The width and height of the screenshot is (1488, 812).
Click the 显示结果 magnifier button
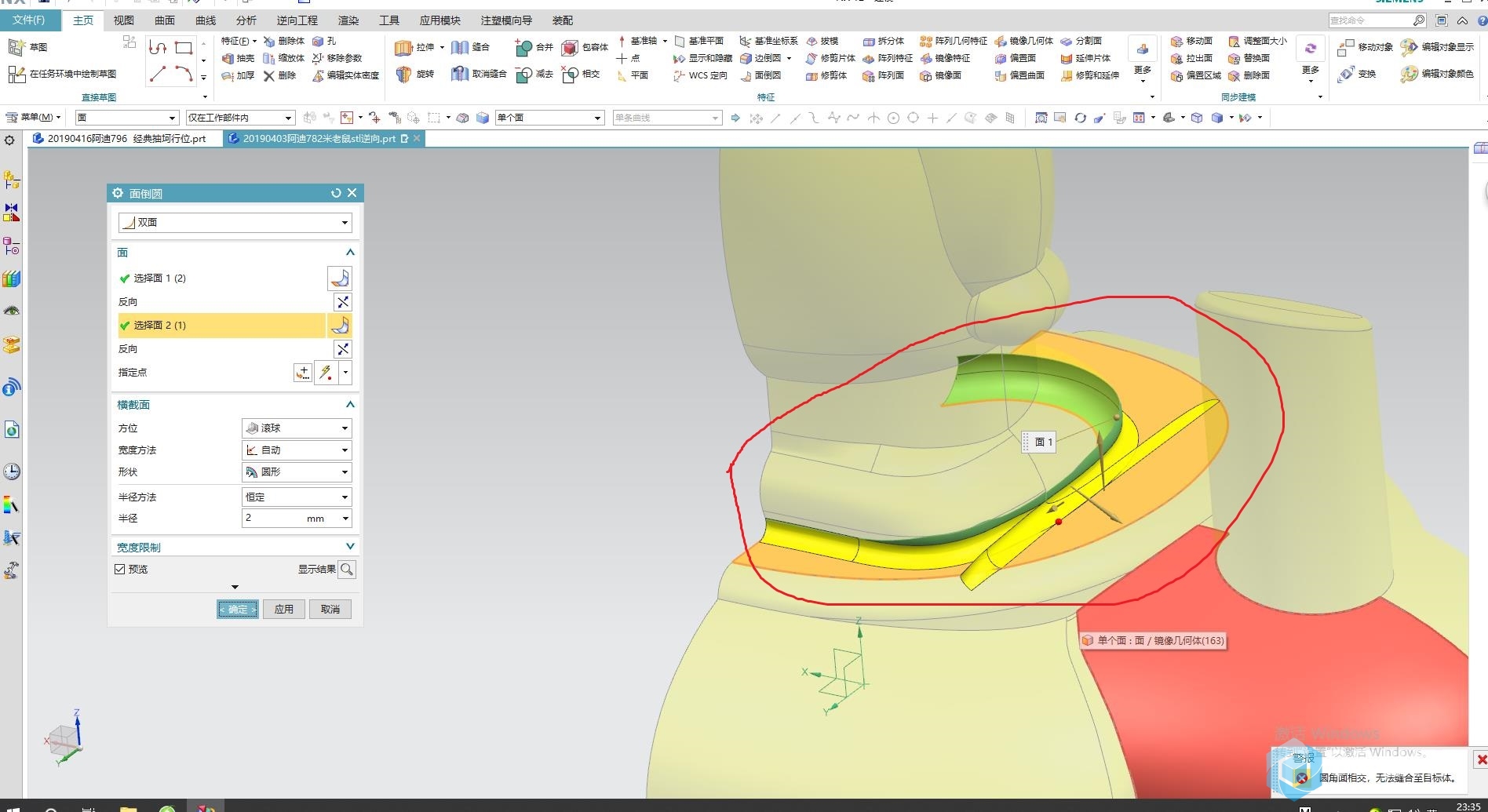(347, 569)
